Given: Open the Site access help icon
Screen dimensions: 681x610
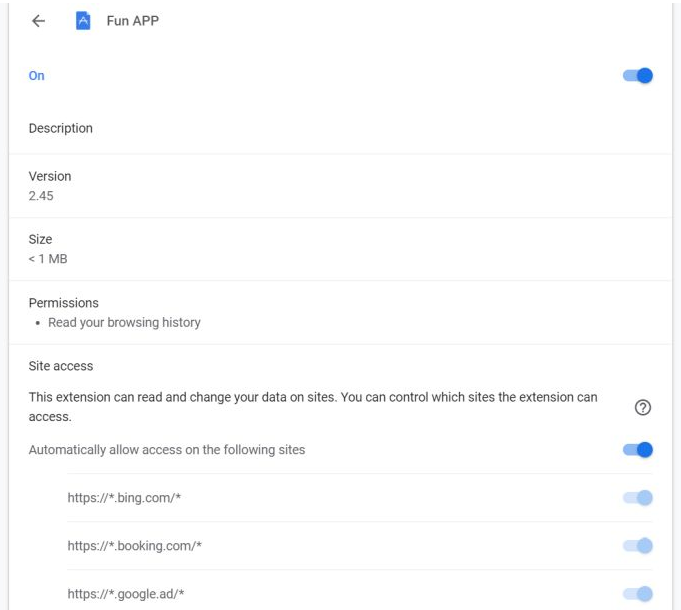Looking at the screenshot, I should coord(643,407).
